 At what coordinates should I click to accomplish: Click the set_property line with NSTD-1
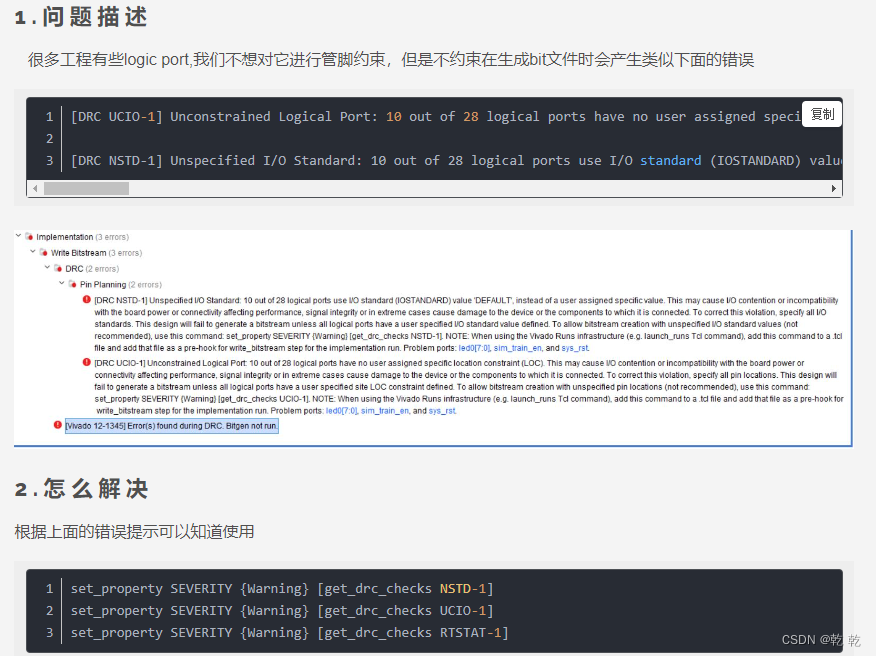tap(282, 588)
